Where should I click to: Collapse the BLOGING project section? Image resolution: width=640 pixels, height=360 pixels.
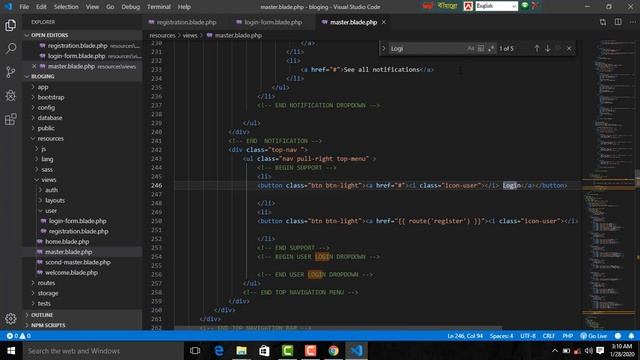[82, 76]
